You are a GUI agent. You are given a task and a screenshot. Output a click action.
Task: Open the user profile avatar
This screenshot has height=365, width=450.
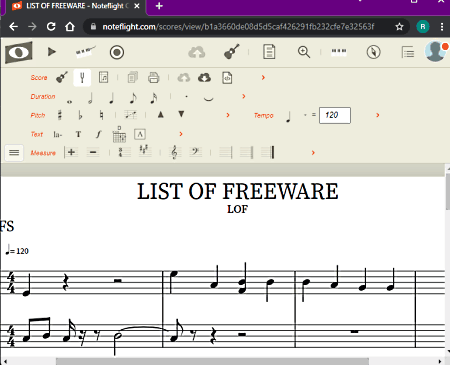point(435,52)
